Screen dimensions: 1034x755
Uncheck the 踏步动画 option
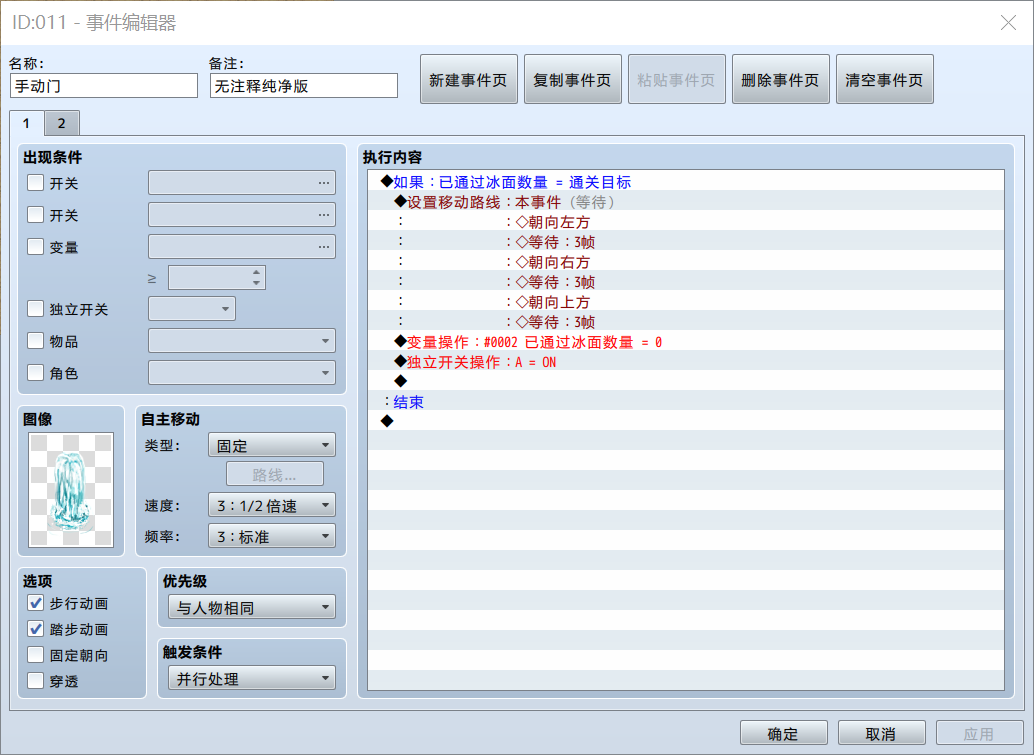click(36, 629)
